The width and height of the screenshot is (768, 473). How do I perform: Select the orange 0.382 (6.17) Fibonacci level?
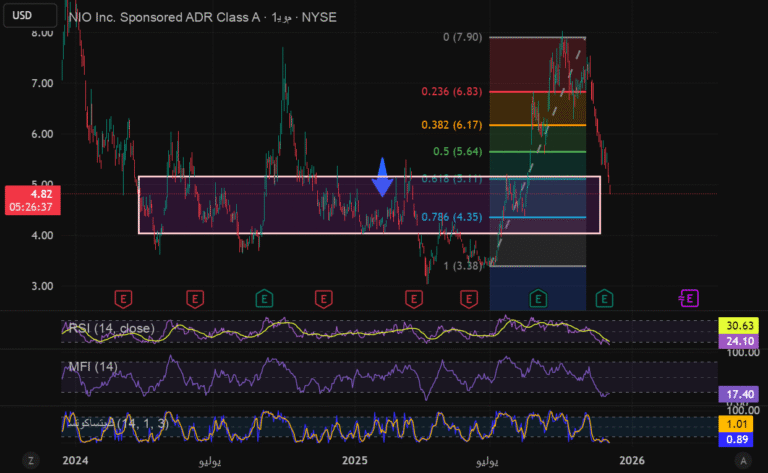pyautogui.click(x=453, y=125)
